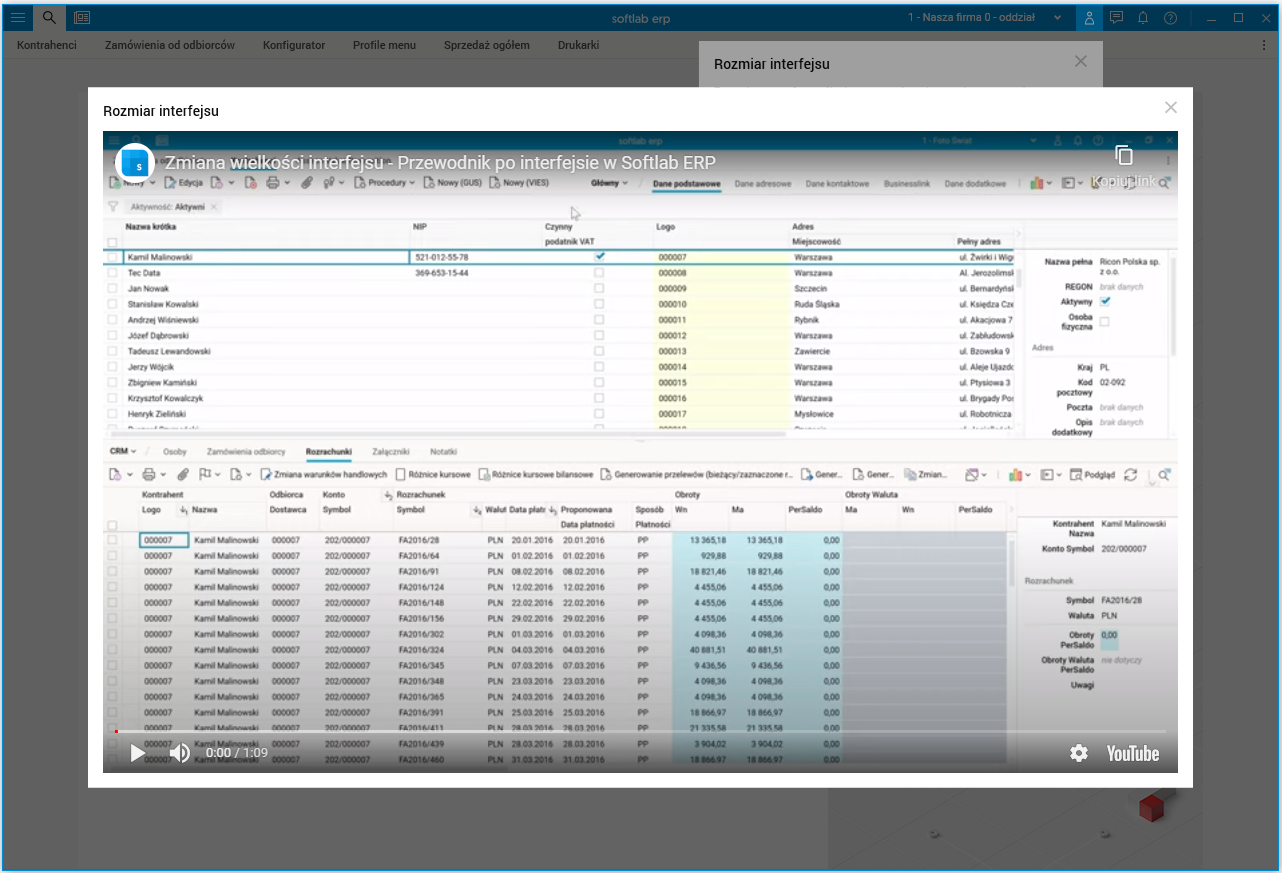The height and width of the screenshot is (873, 1282).
Task: Open the help question mark icon
Action: click(x=1170, y=18)
